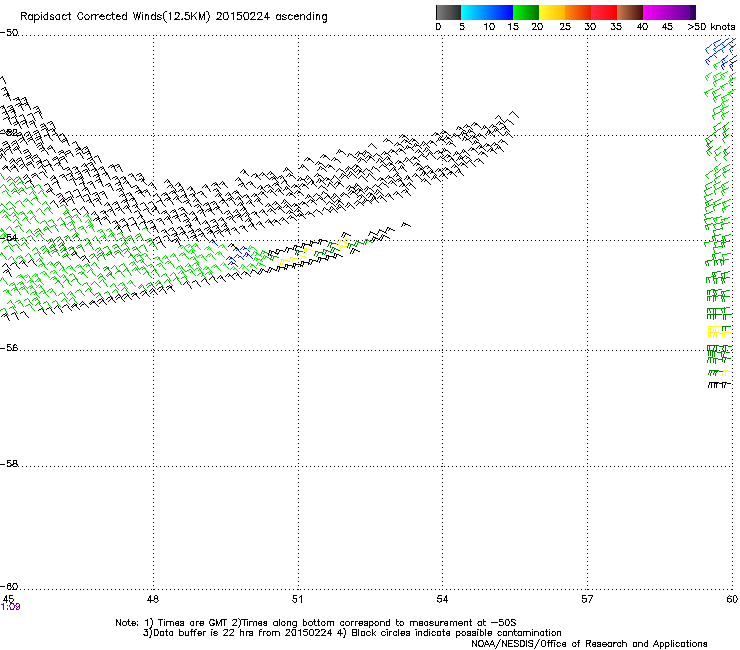The width and height of the screenshot is (740, 650).
Task: Click the red 30-35 knots legend swatch
Action: click(604, 12)
